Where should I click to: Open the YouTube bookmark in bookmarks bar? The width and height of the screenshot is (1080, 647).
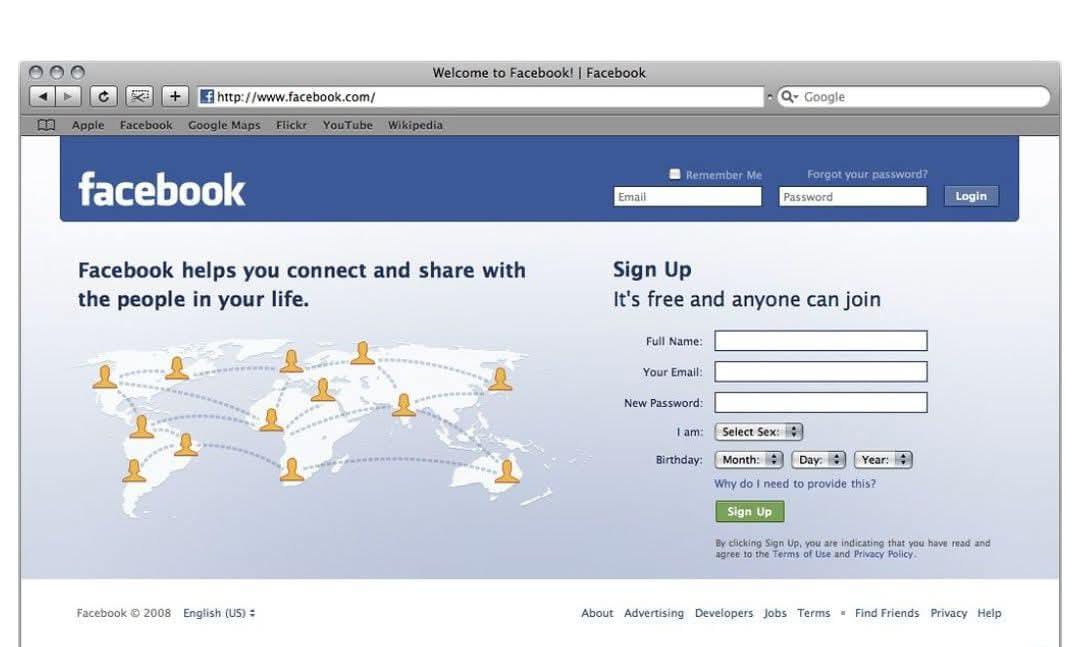[348, 125]
